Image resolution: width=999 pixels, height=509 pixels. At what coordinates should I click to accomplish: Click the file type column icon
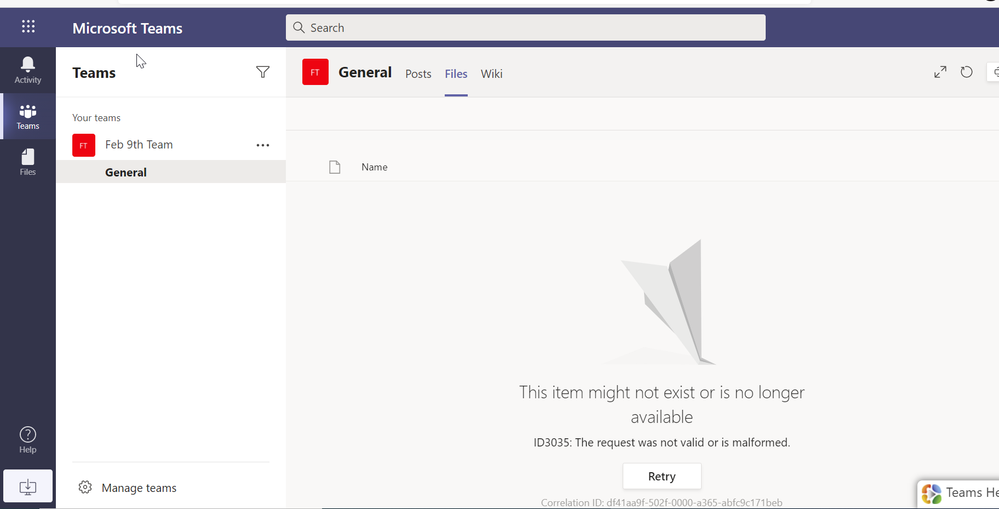[334, 167]
